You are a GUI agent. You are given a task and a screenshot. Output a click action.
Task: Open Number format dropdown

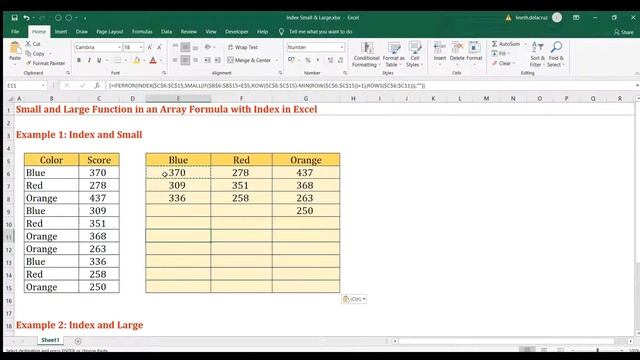[342, 47]
